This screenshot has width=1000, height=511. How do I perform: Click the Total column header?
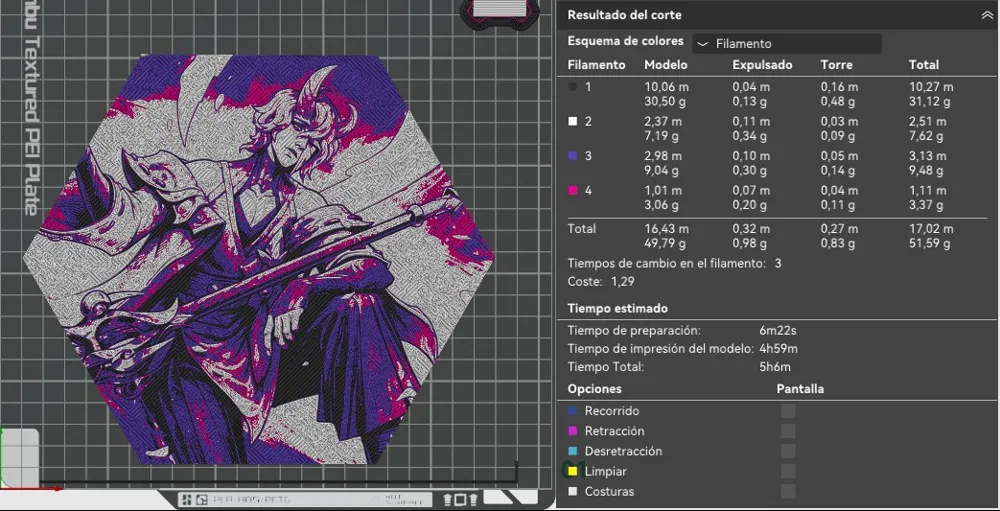click(x=923, y=65)
